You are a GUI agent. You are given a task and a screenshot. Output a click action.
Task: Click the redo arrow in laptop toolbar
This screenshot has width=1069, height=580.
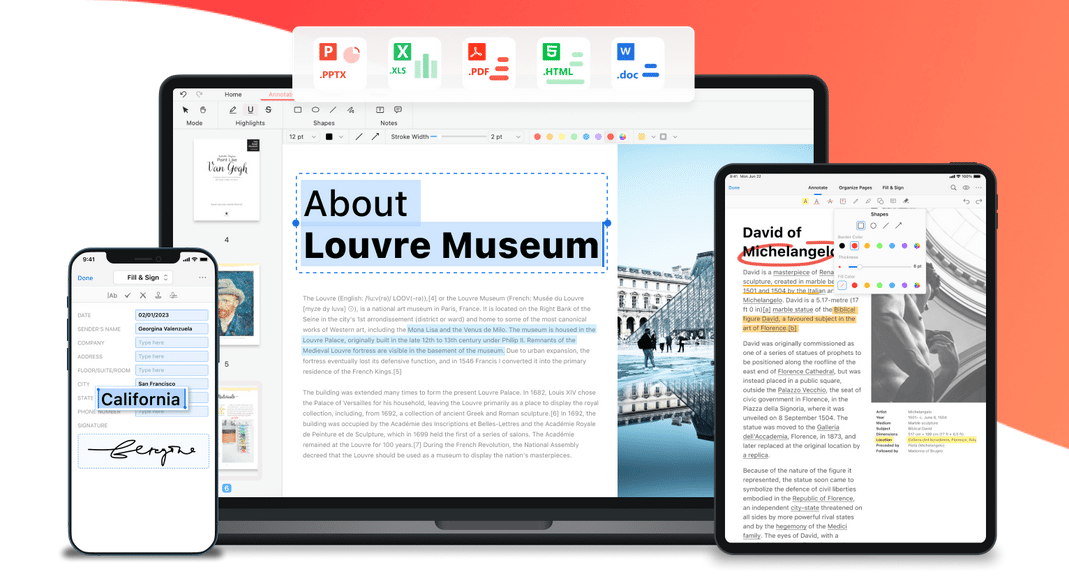[200, 94]
